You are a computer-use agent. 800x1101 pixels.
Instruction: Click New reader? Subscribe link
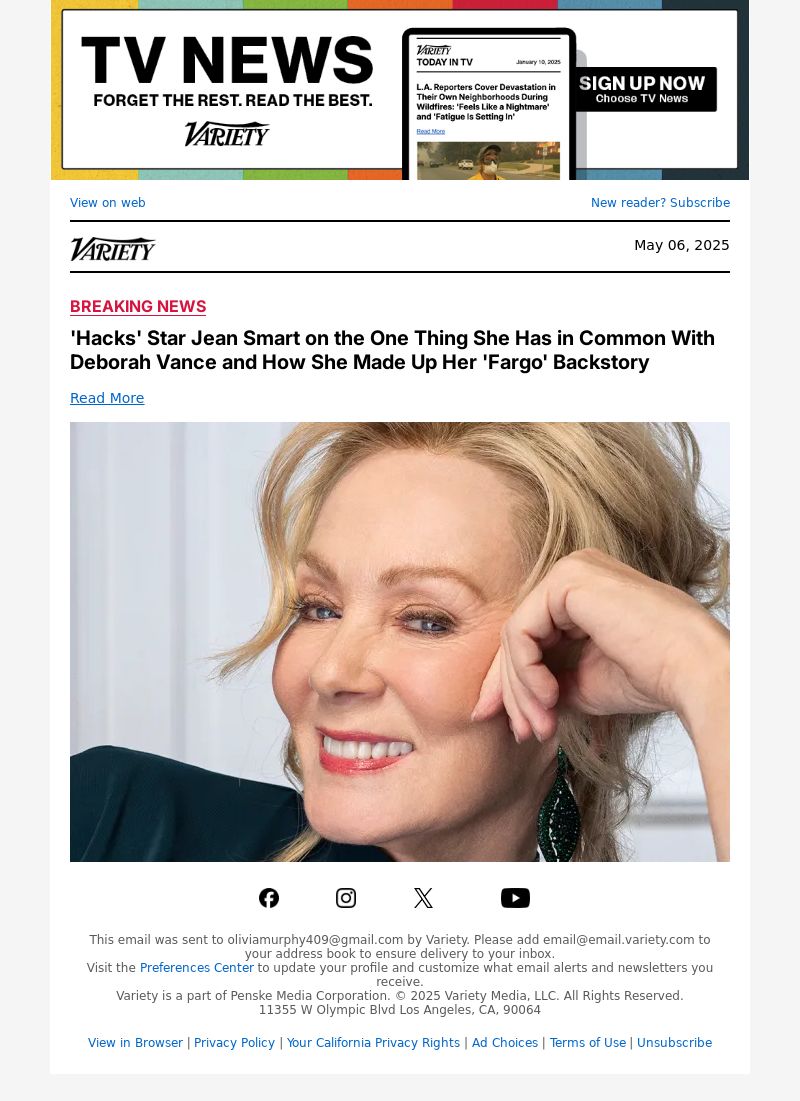click(660, 202)
